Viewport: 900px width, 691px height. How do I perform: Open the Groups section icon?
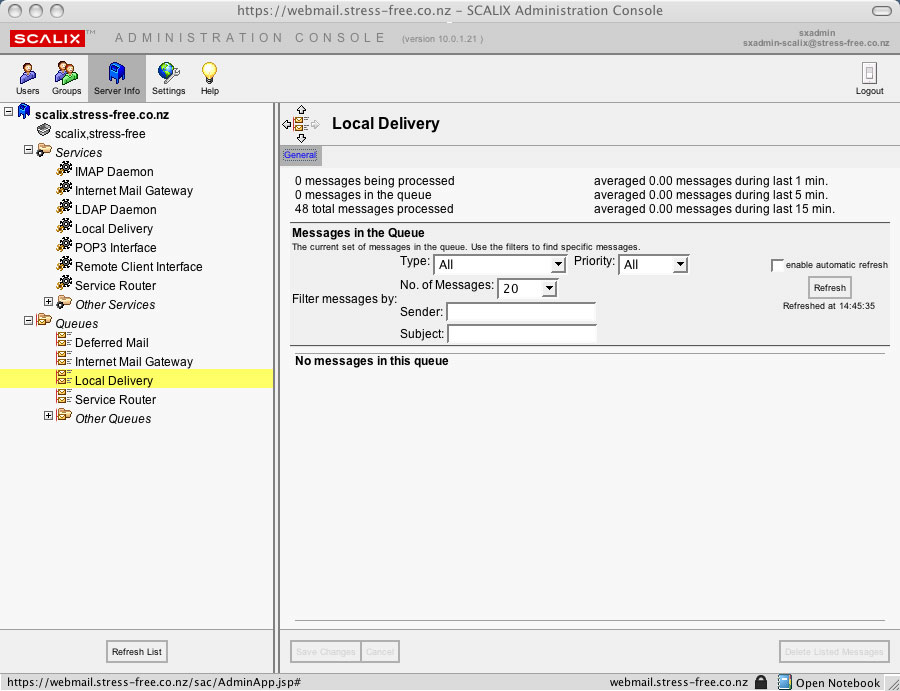[x=66, y=73]
